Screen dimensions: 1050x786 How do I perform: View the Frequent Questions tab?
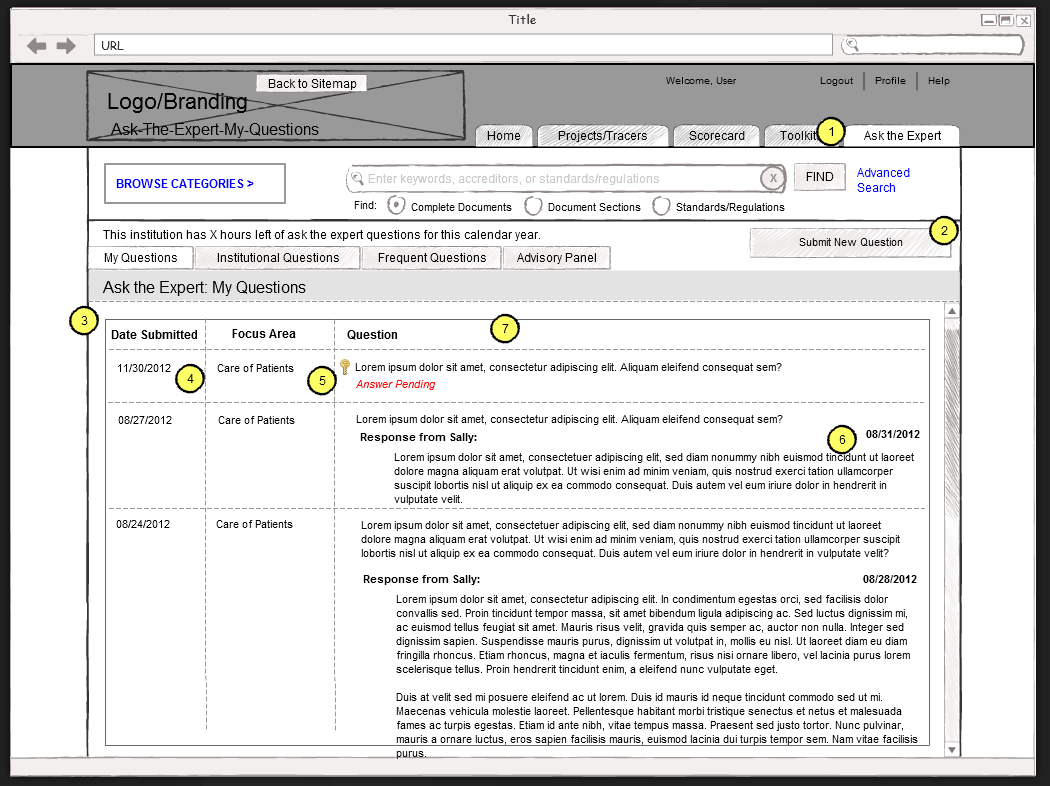432,258
